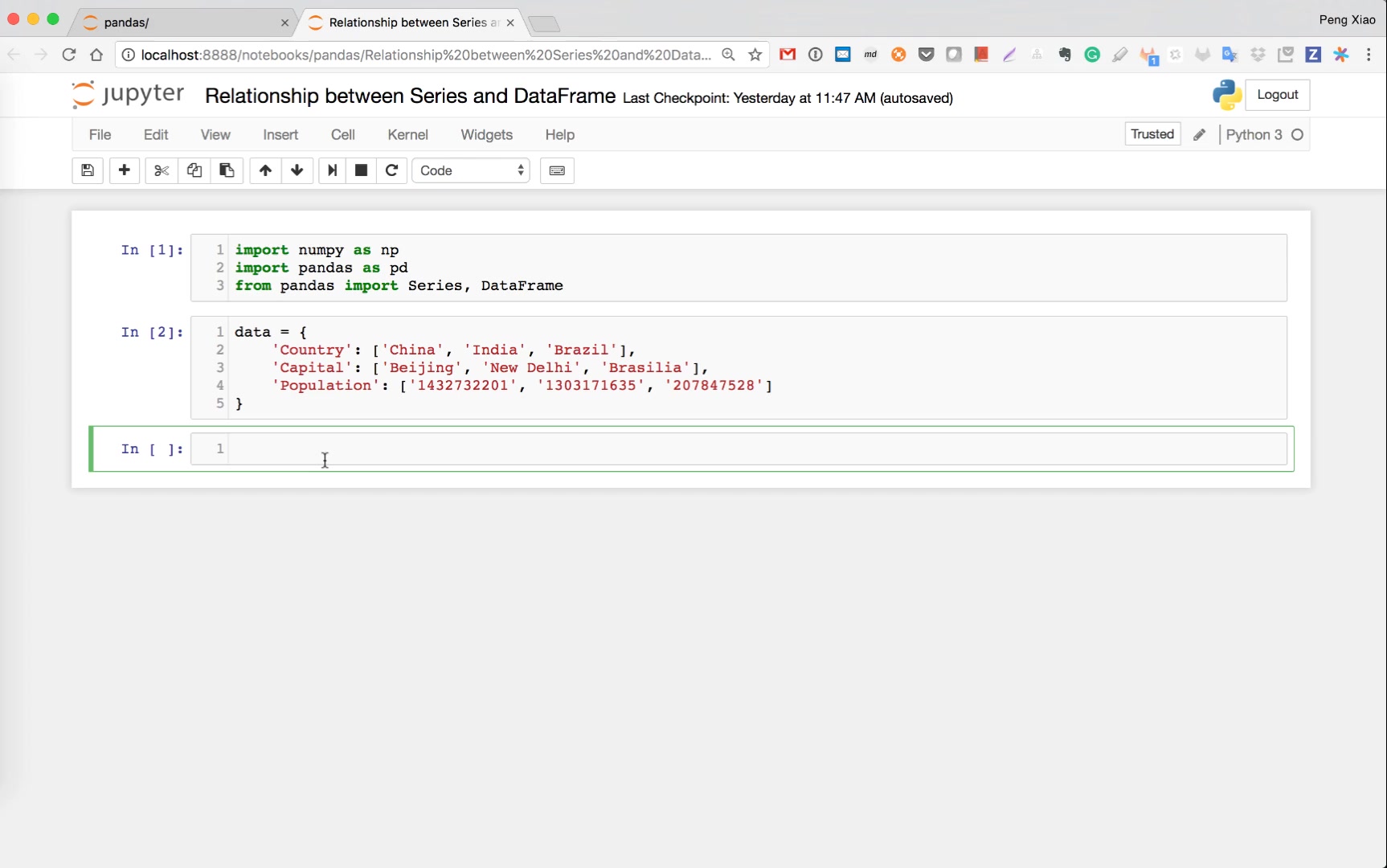
Task: Run the current cell with the skip icon
Action: [332, 170]
